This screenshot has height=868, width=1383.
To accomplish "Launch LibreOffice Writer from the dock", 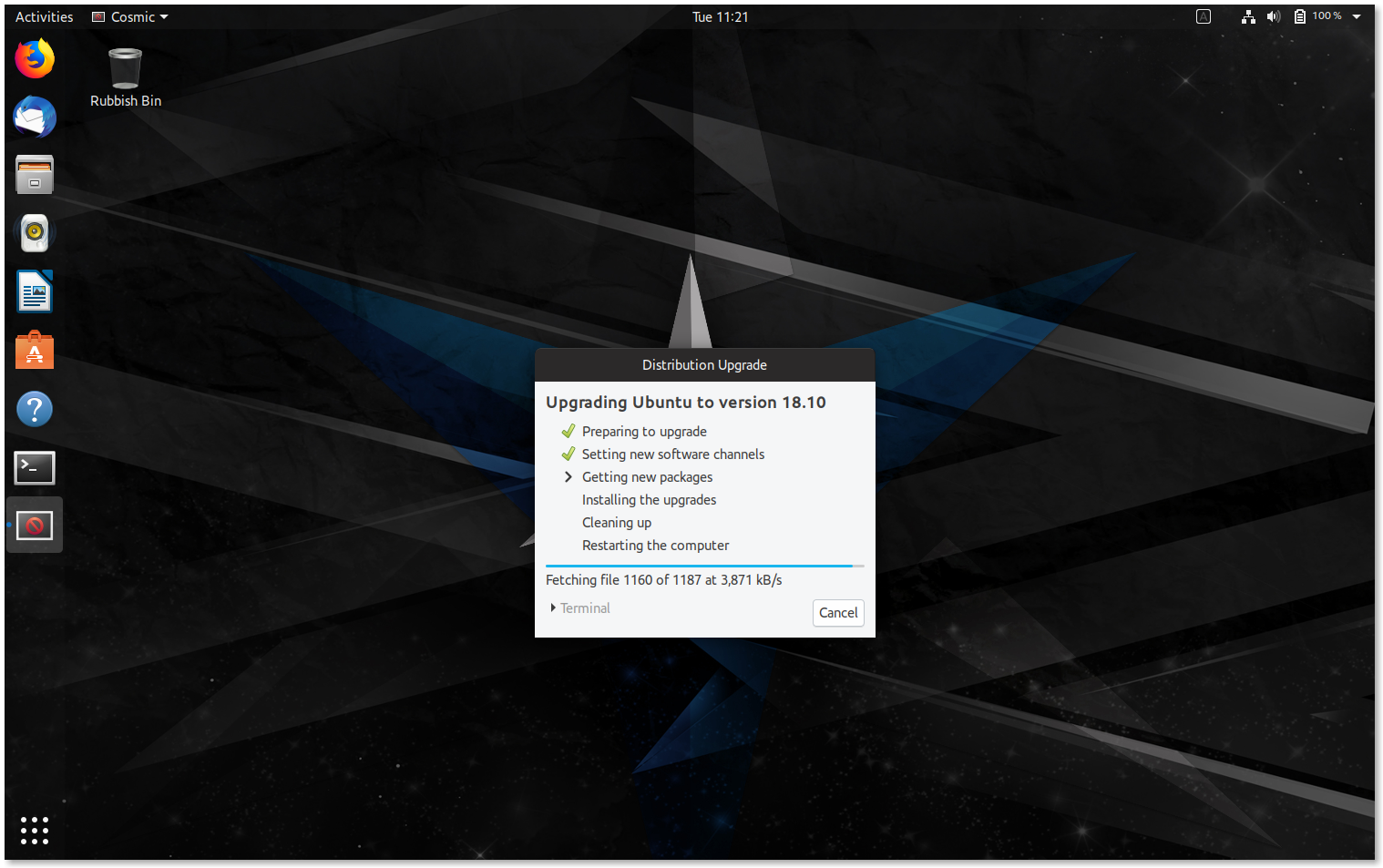I will coord(35,291).
